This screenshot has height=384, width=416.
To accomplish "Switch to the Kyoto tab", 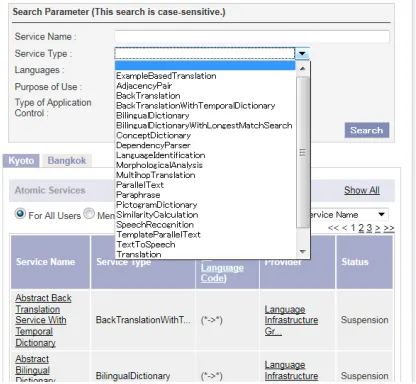I will 21,161.
